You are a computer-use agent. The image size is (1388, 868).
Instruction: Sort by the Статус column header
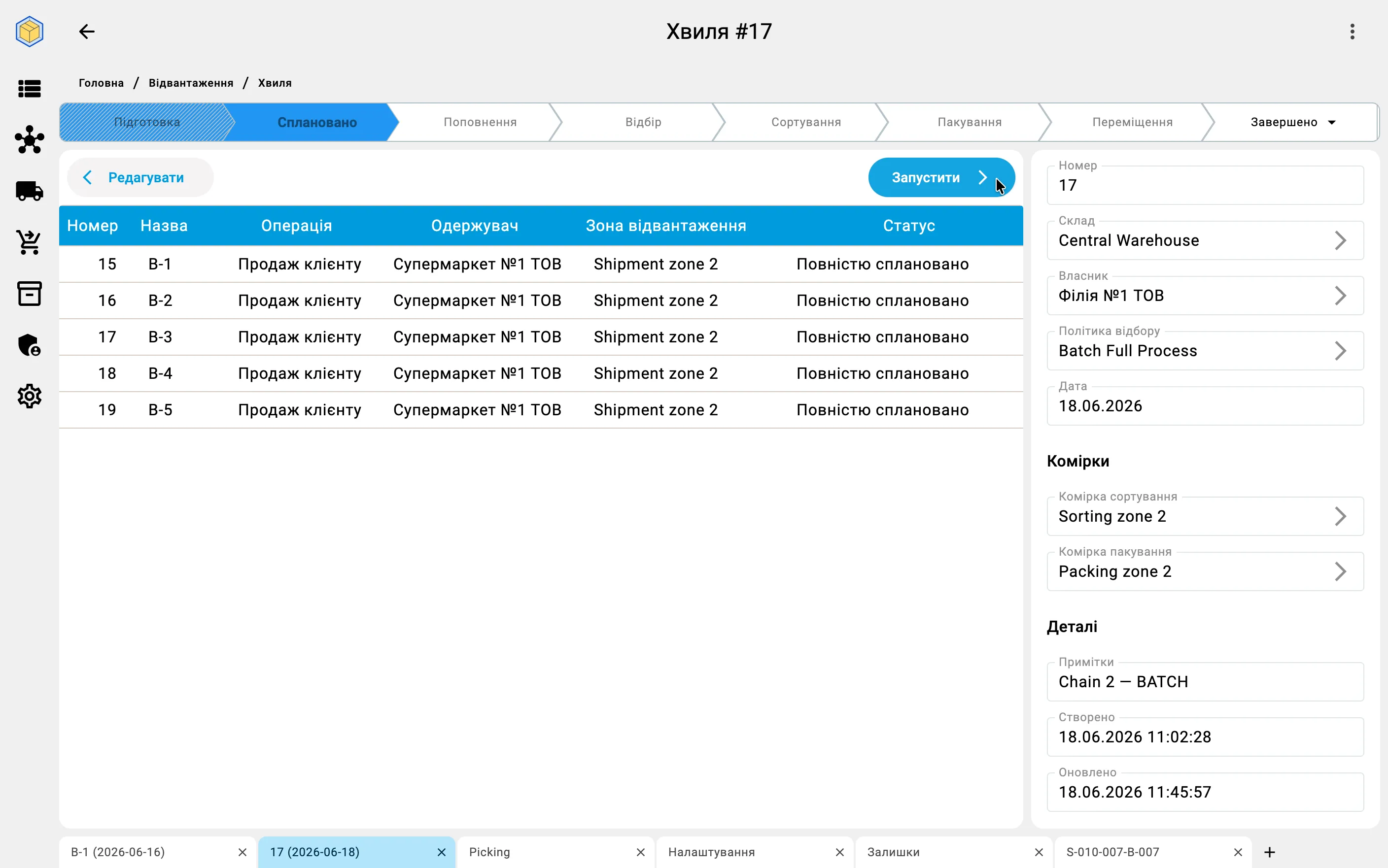[x=908, y=226]
